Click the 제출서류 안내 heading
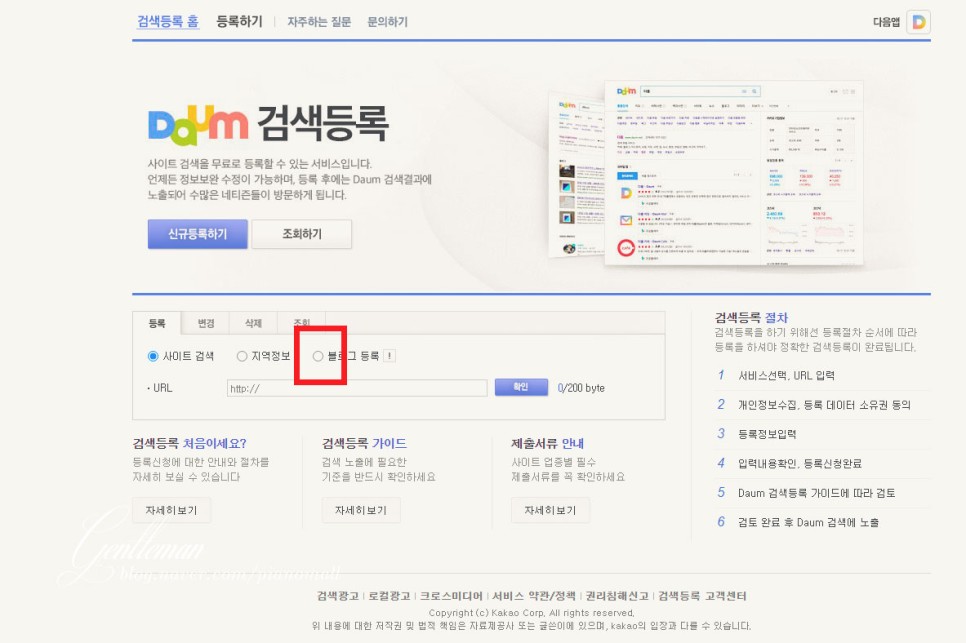 547,443
